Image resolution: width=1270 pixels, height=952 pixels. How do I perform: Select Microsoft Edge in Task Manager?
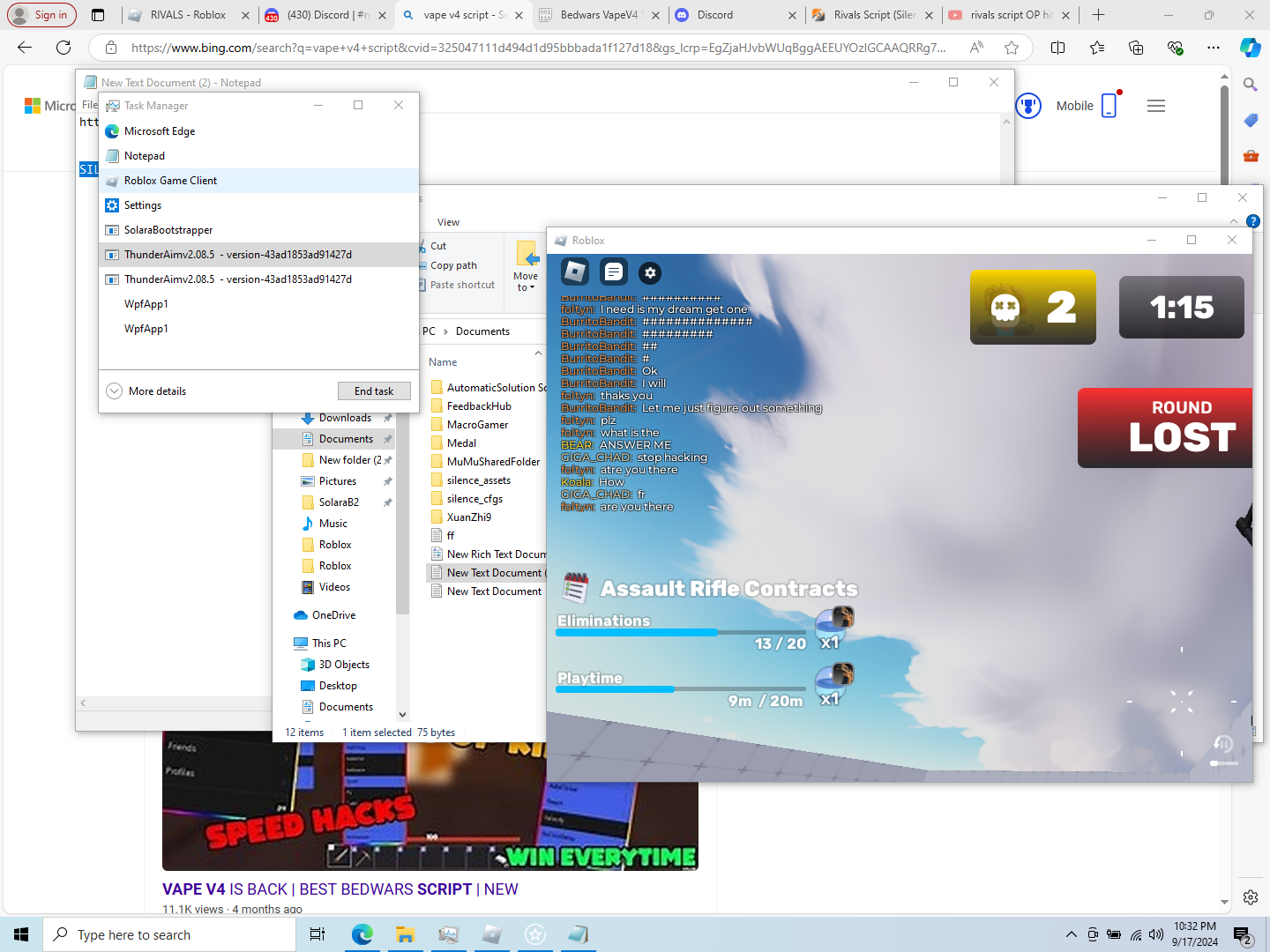[258, 131]
